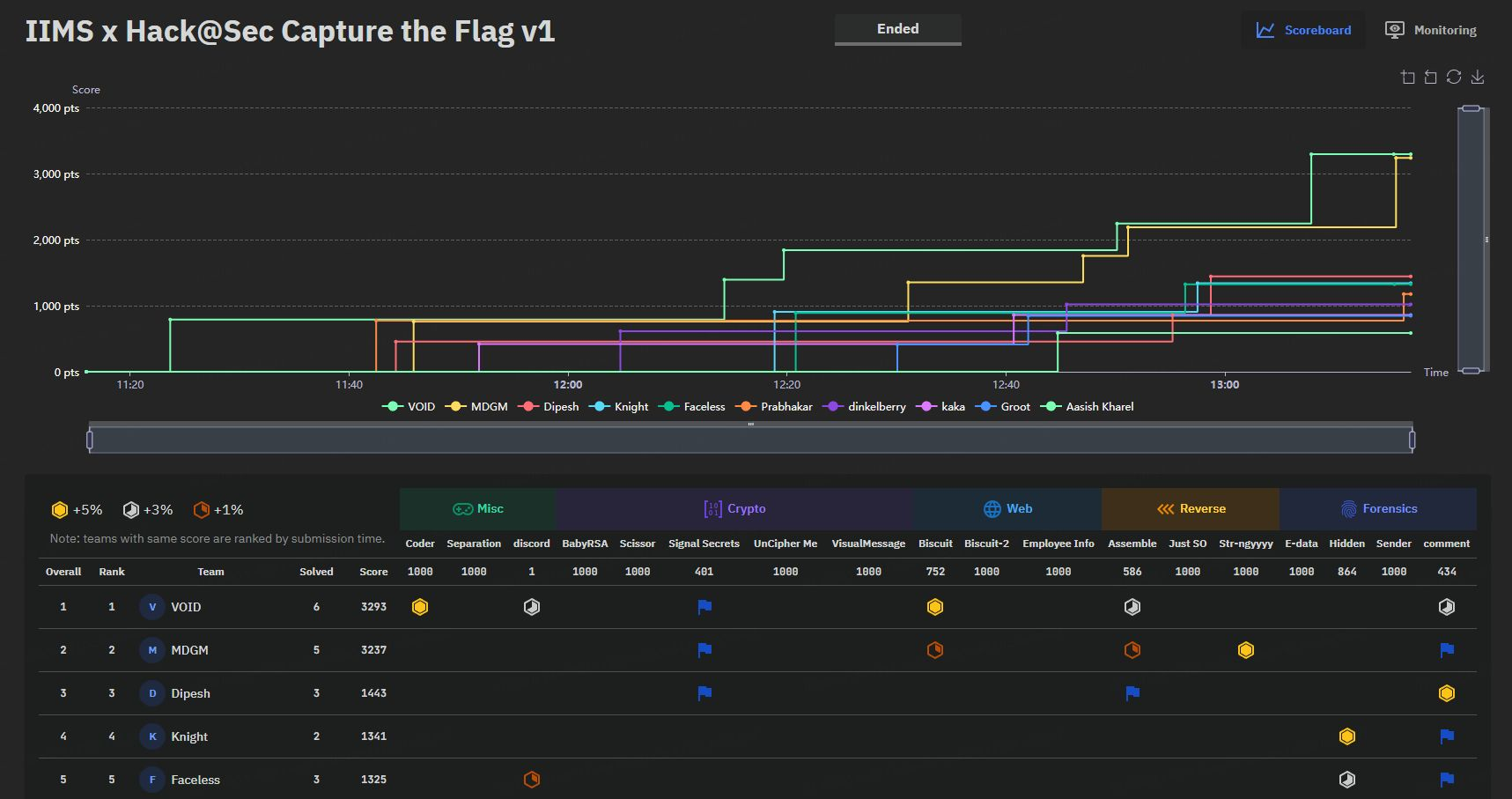The width and height of the screenshot is (1512, 799).
Task: Click Knight's gold badge under Hidden
Action: click(1346, 736)
